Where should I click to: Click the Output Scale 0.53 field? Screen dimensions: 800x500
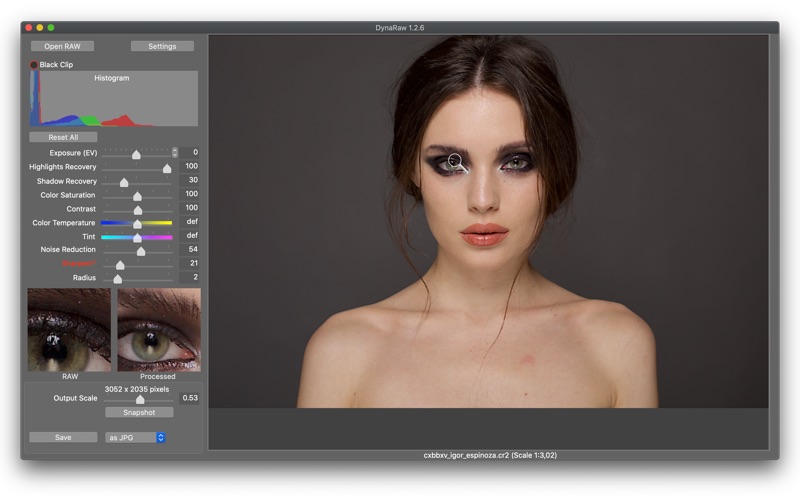tap(190, 398)
